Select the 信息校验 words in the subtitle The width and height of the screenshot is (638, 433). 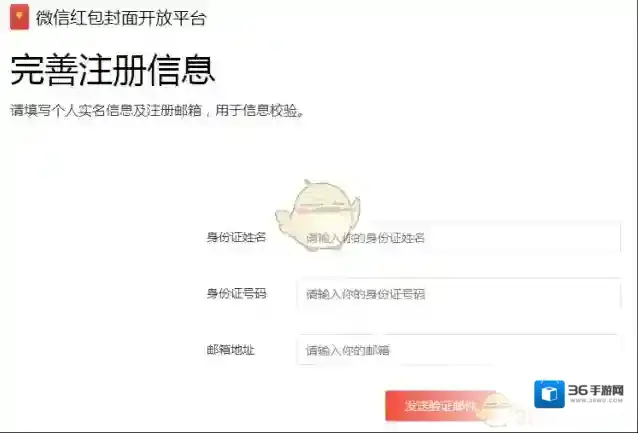(270, 110)
